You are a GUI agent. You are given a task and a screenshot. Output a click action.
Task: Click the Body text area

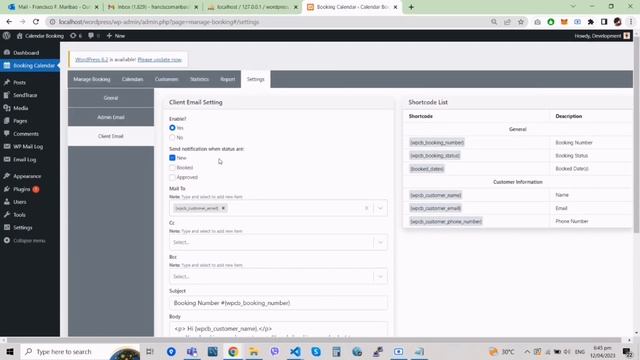coord(278,329)
